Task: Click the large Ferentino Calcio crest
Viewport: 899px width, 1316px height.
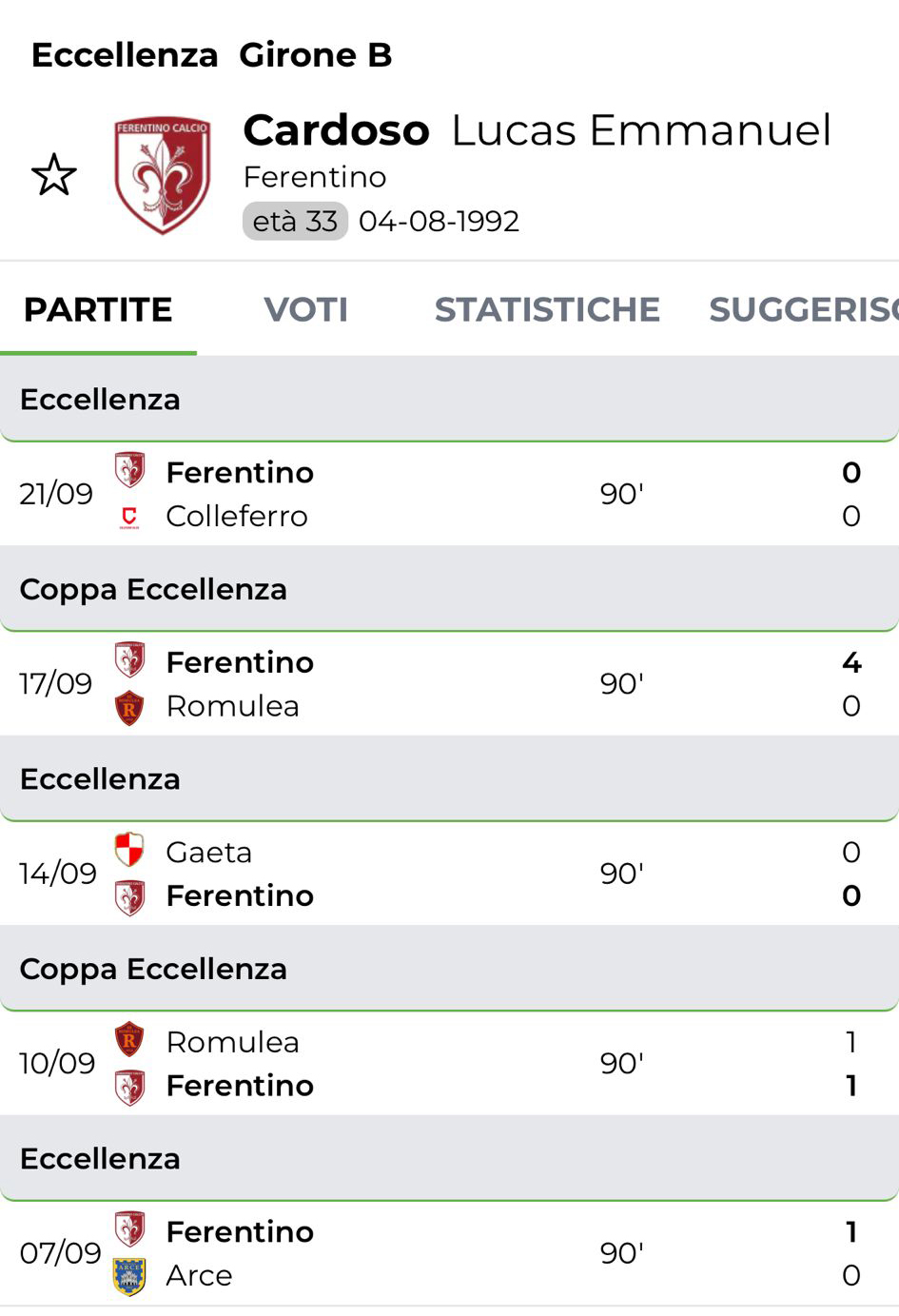Action: pyautogui.click(x=162, y=176)
